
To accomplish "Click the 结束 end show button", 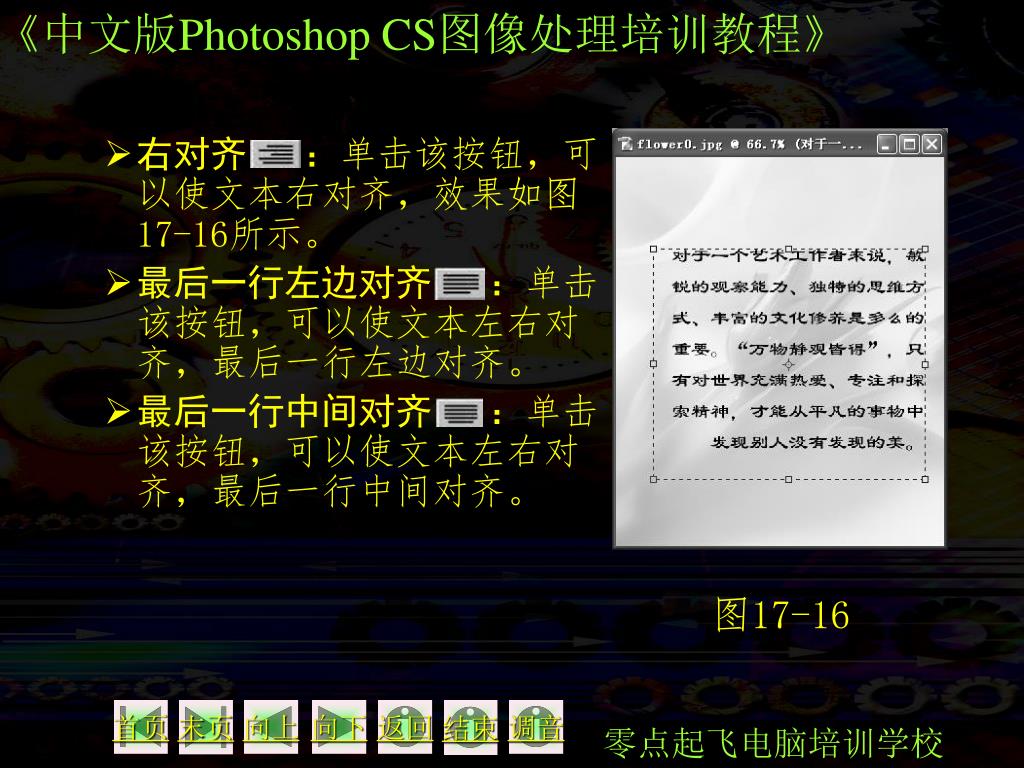I will coord(470,727).
